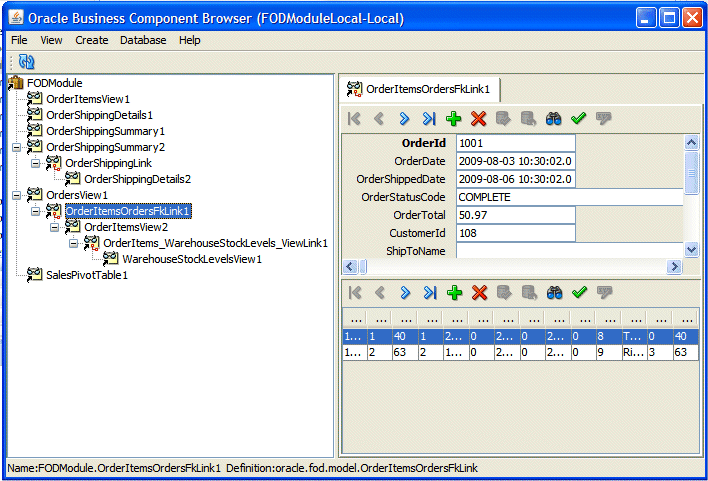Click the vertical scrollbar up arrow

coord(691,143)
